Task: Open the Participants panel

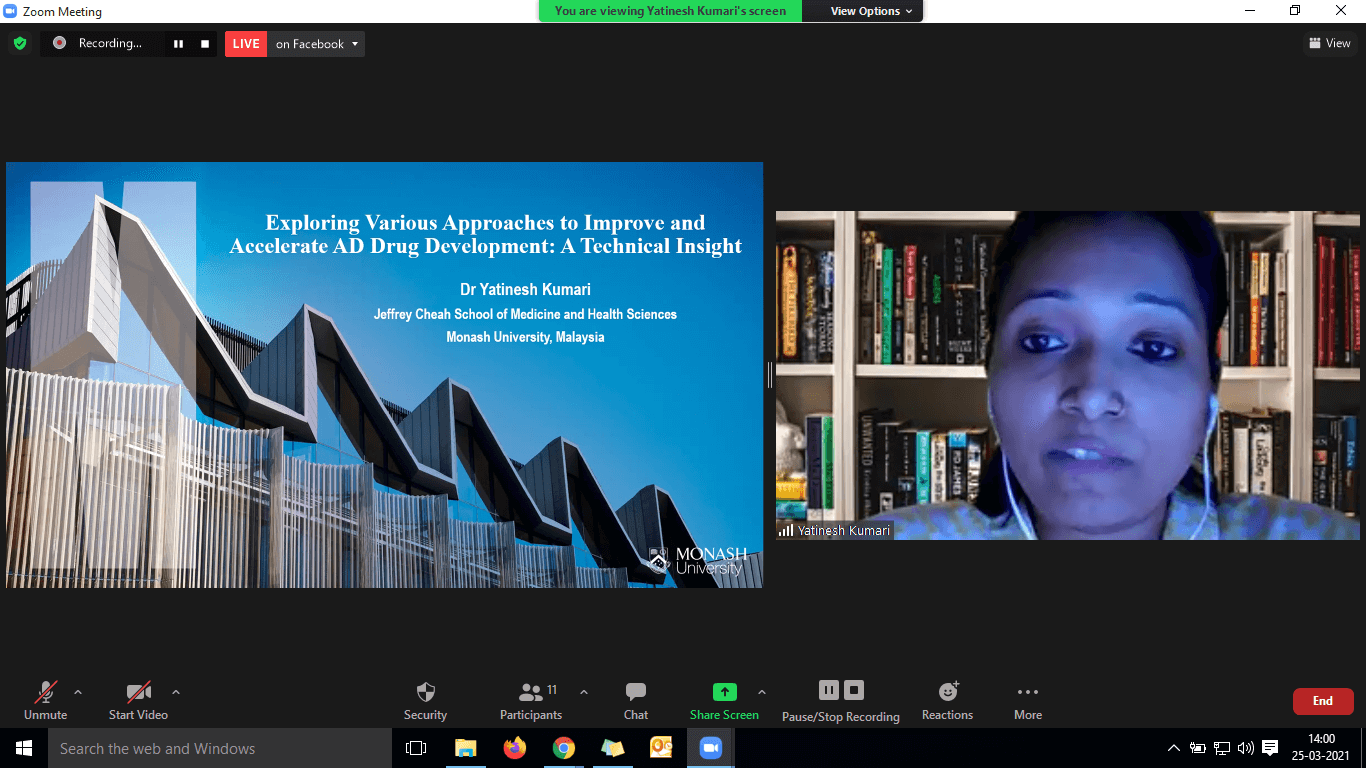Action: 531,701
